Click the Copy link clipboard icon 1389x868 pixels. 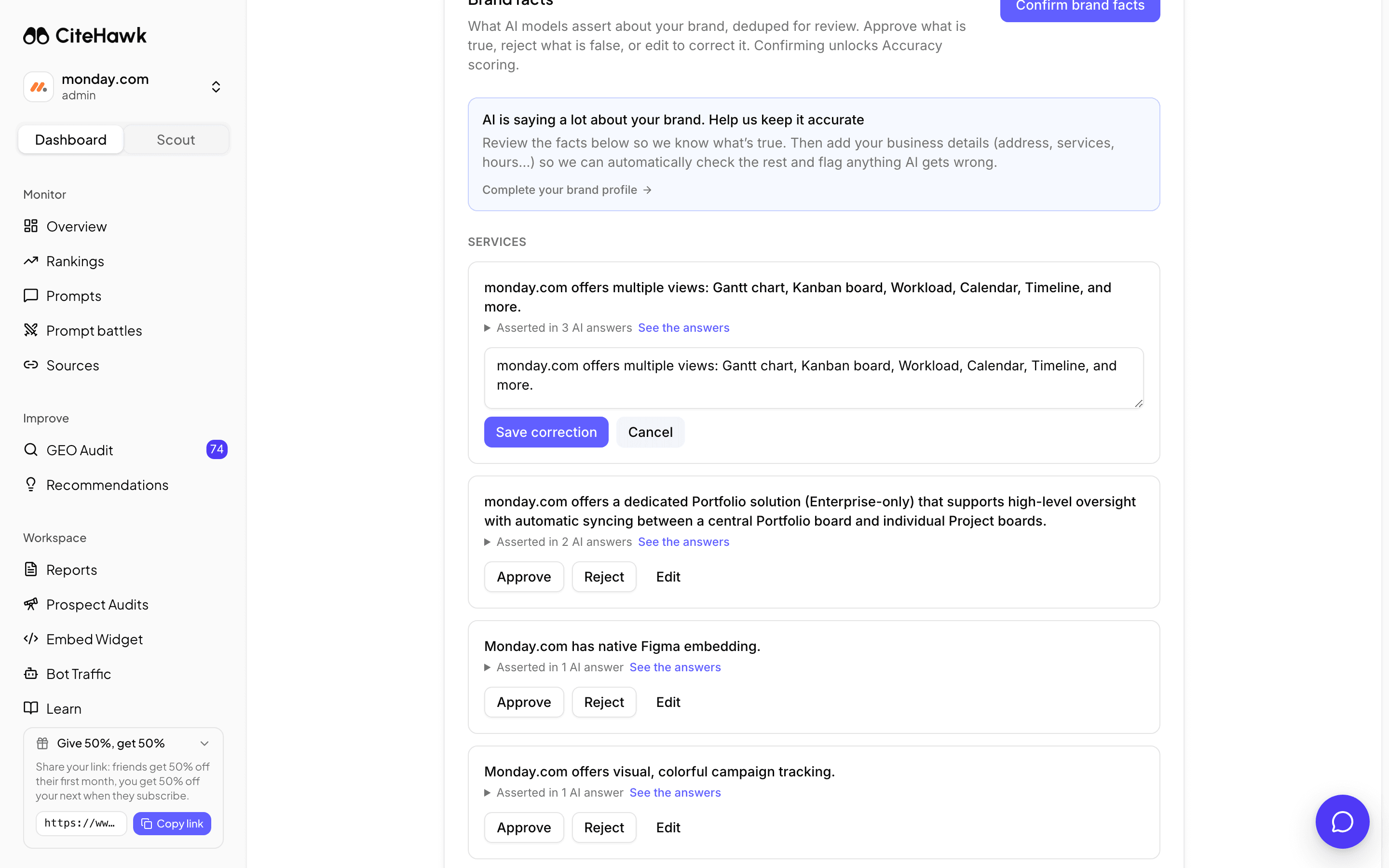[146, 824]
